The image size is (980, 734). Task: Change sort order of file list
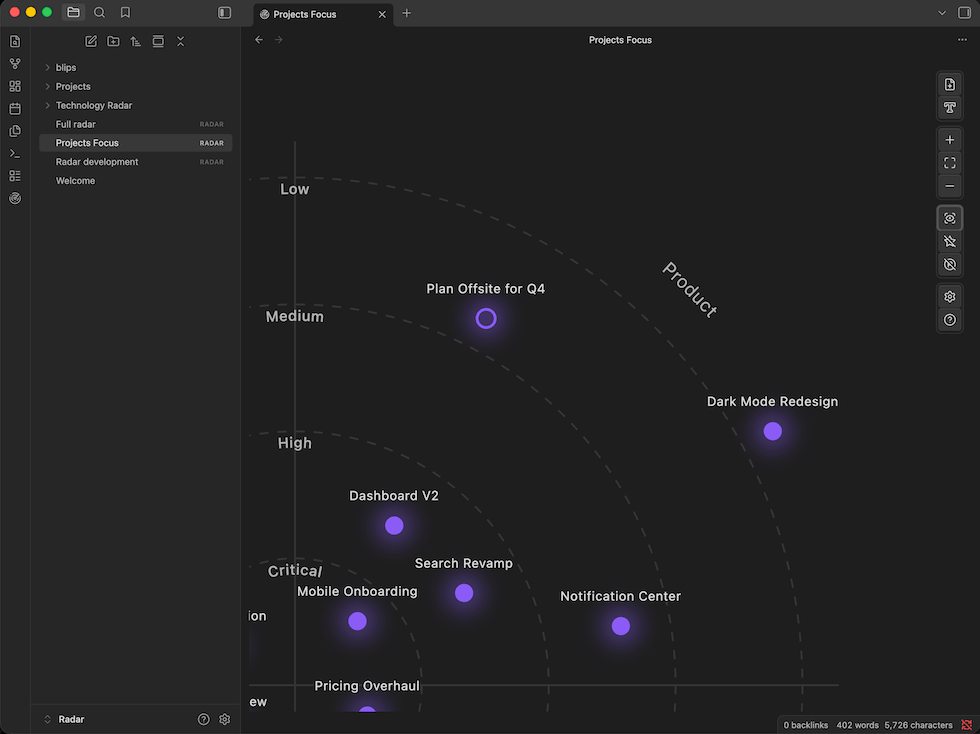click(136, 41)
